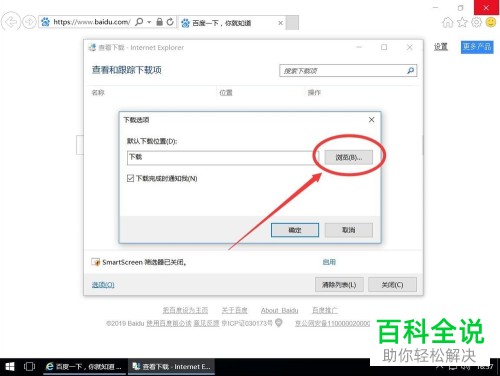Click the 取消 cancel button
500x376 pixels.
(x=349, y=230)
